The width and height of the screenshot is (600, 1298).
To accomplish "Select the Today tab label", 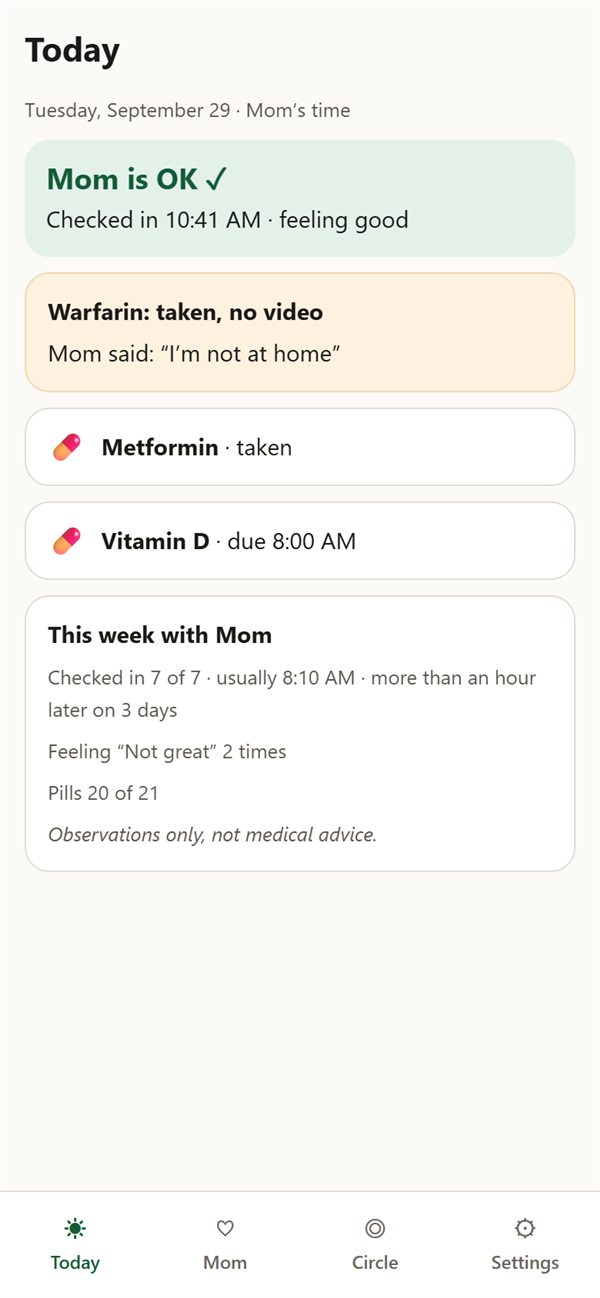I will [x=75, y=1262].
